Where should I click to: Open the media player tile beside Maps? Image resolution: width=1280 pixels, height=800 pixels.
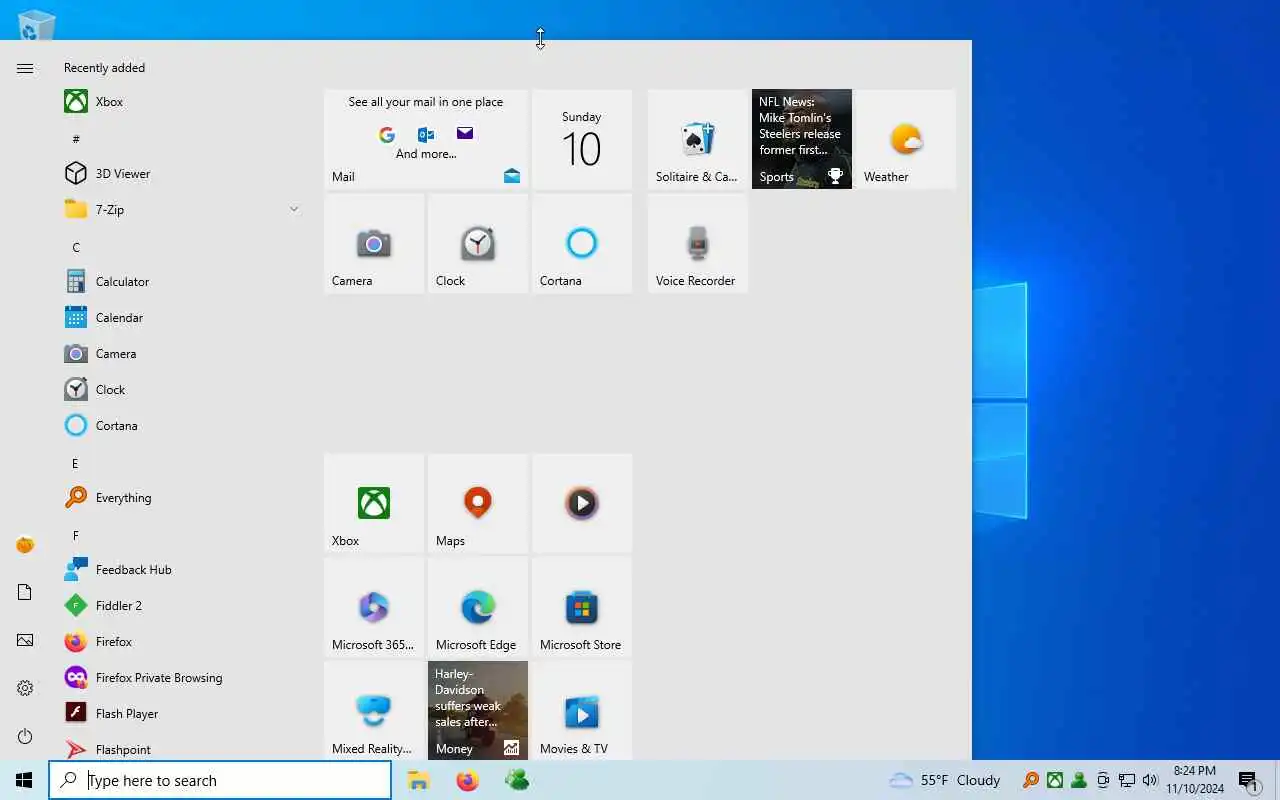[x=582, y=503]
